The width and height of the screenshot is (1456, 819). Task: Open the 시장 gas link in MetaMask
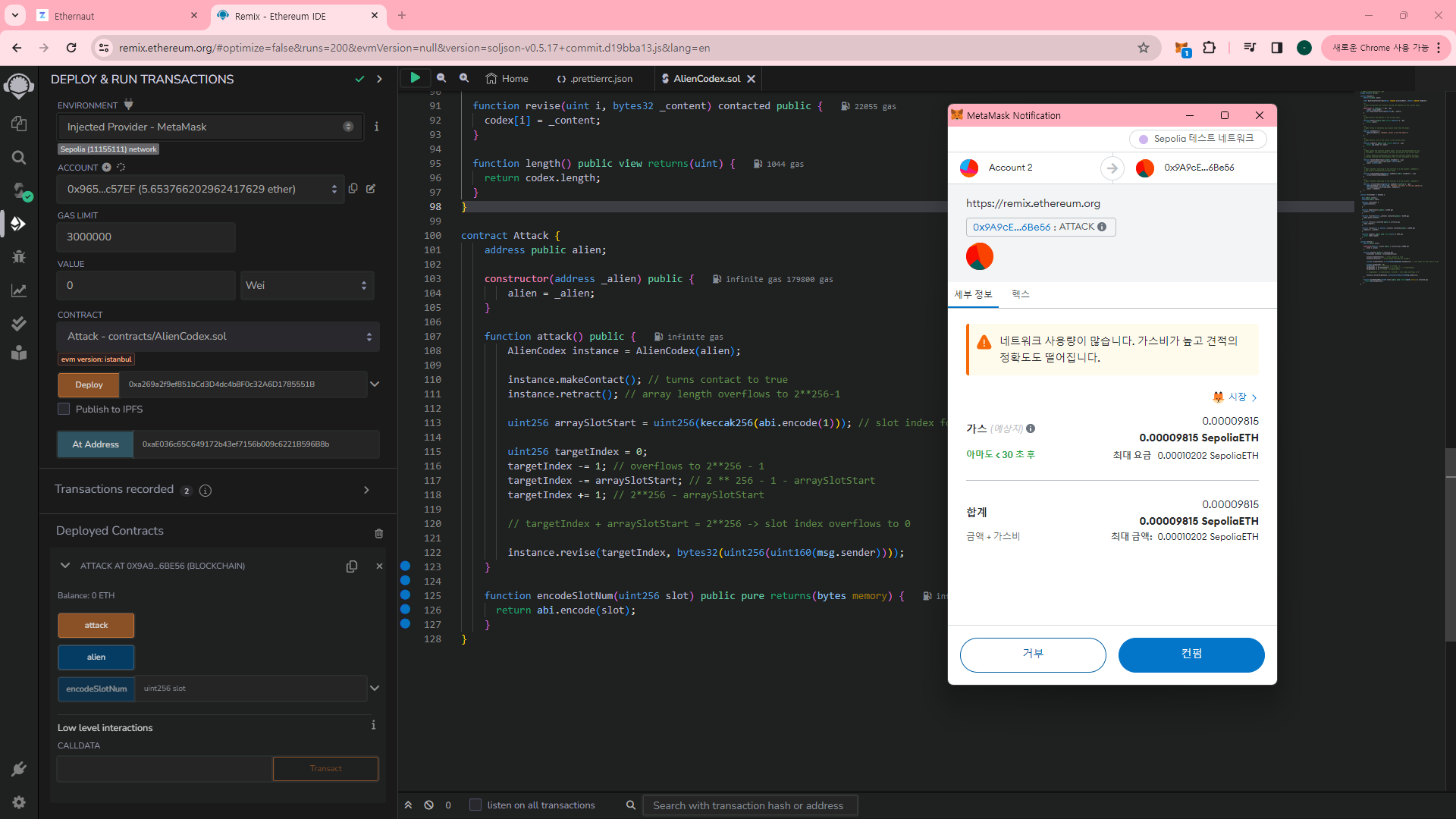(x=1235, y=397)
